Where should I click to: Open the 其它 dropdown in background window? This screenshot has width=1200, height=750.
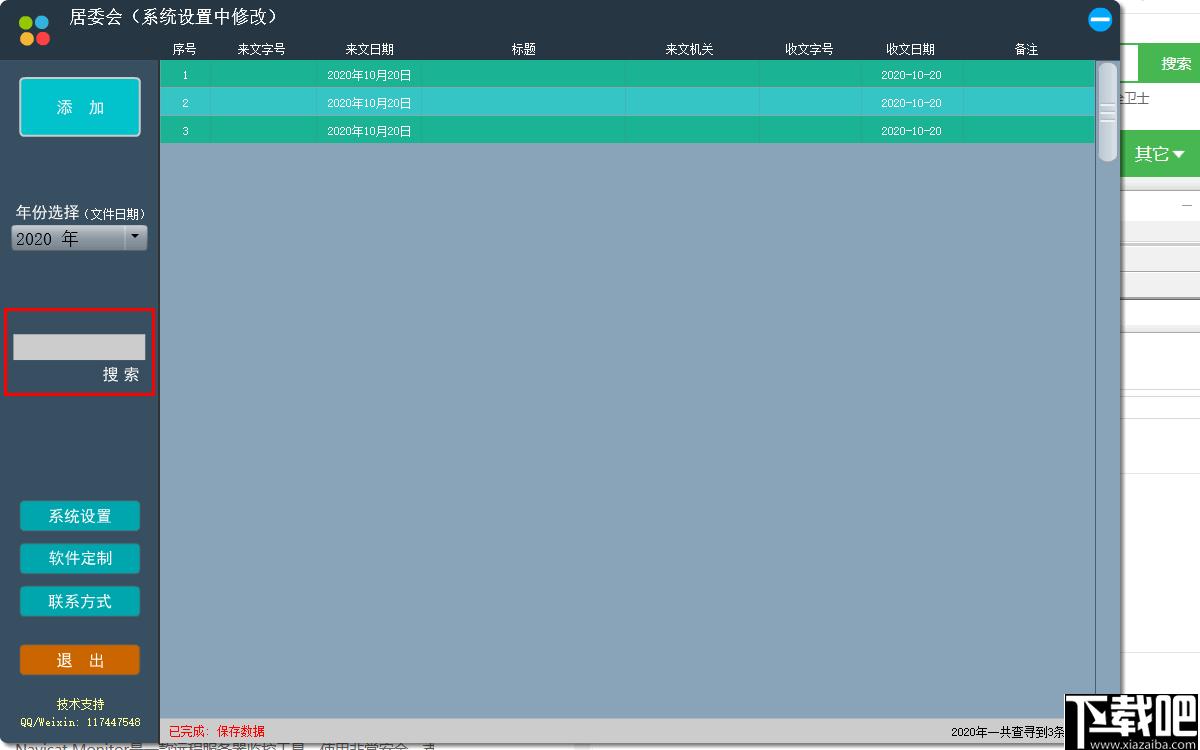(x=1160, y=154)
